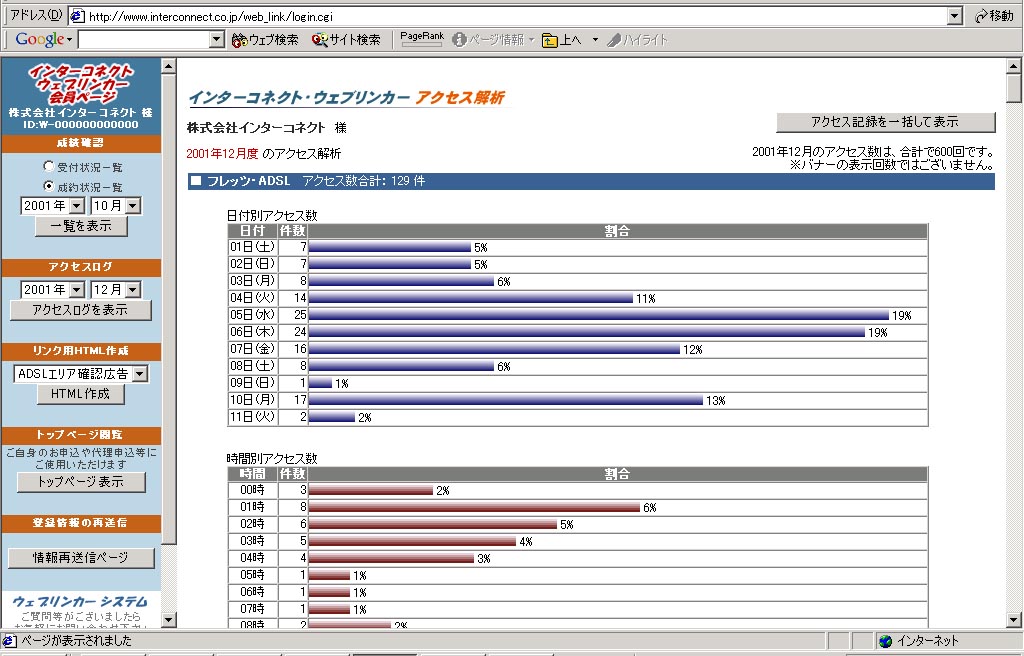Click the 09日(日) date cell

tap(253, 383)
